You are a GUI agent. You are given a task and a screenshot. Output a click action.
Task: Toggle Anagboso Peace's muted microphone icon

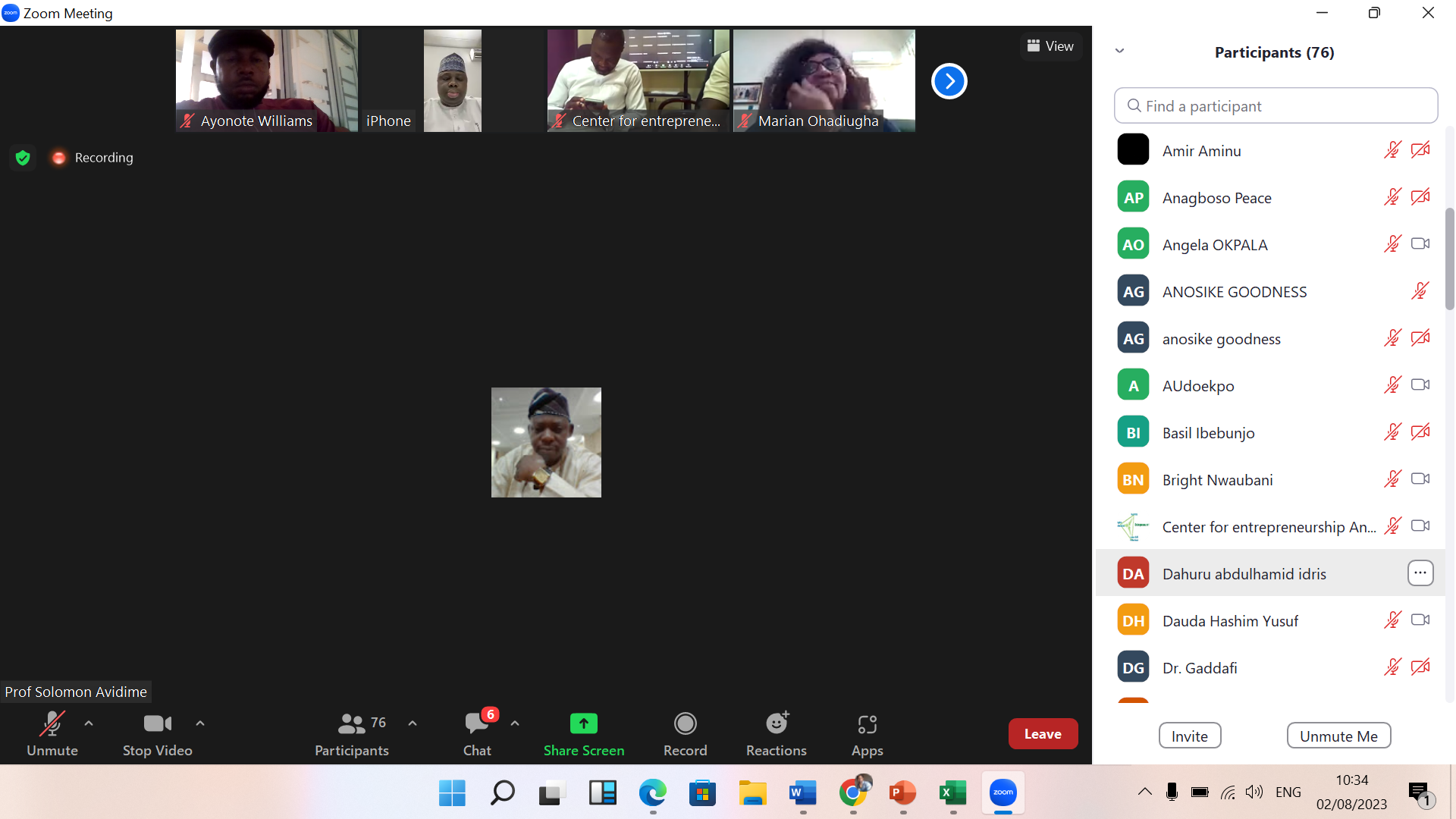click(x=1392, y=196)
